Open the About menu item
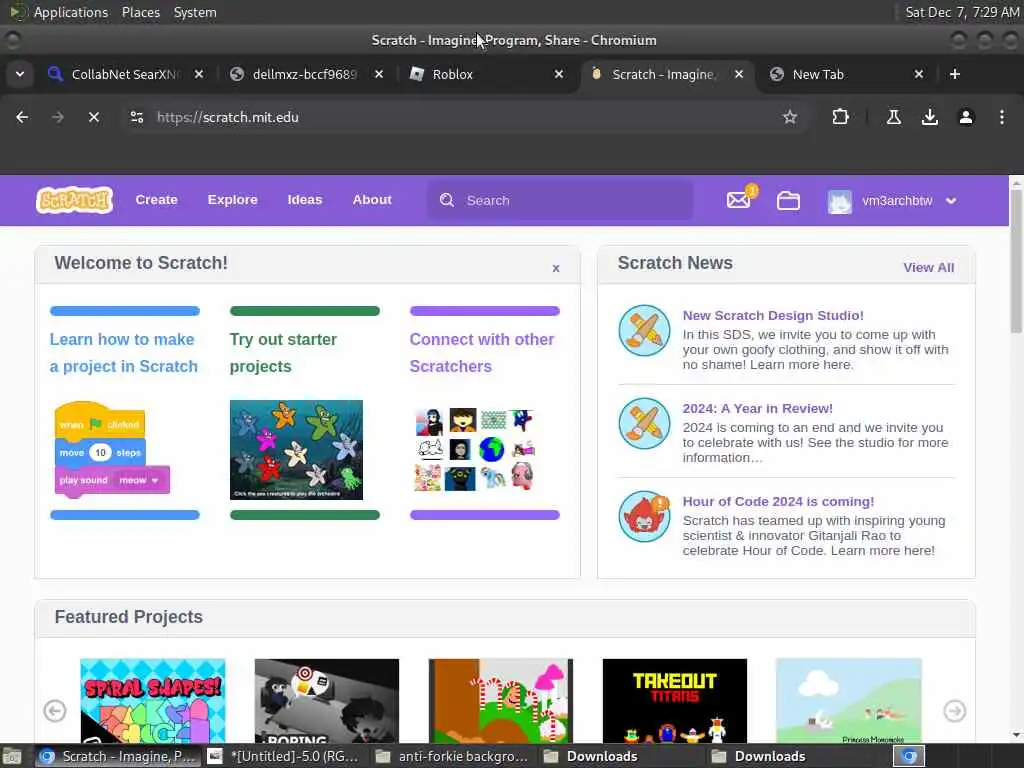 [x=372, y=200]
